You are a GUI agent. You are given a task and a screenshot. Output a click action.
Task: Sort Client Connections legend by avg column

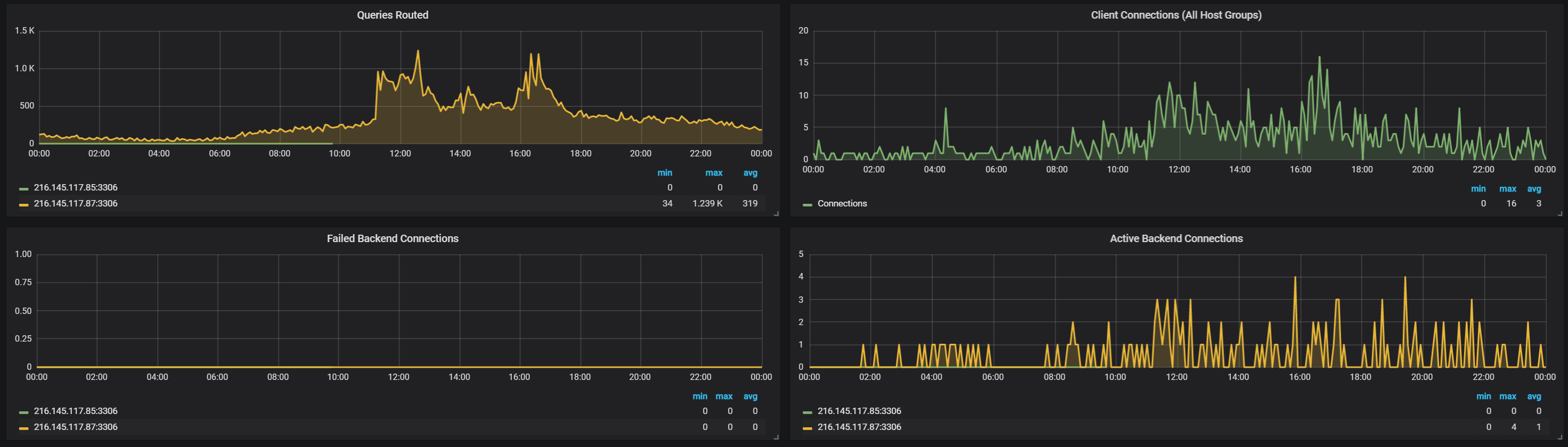pos(1533,188)
